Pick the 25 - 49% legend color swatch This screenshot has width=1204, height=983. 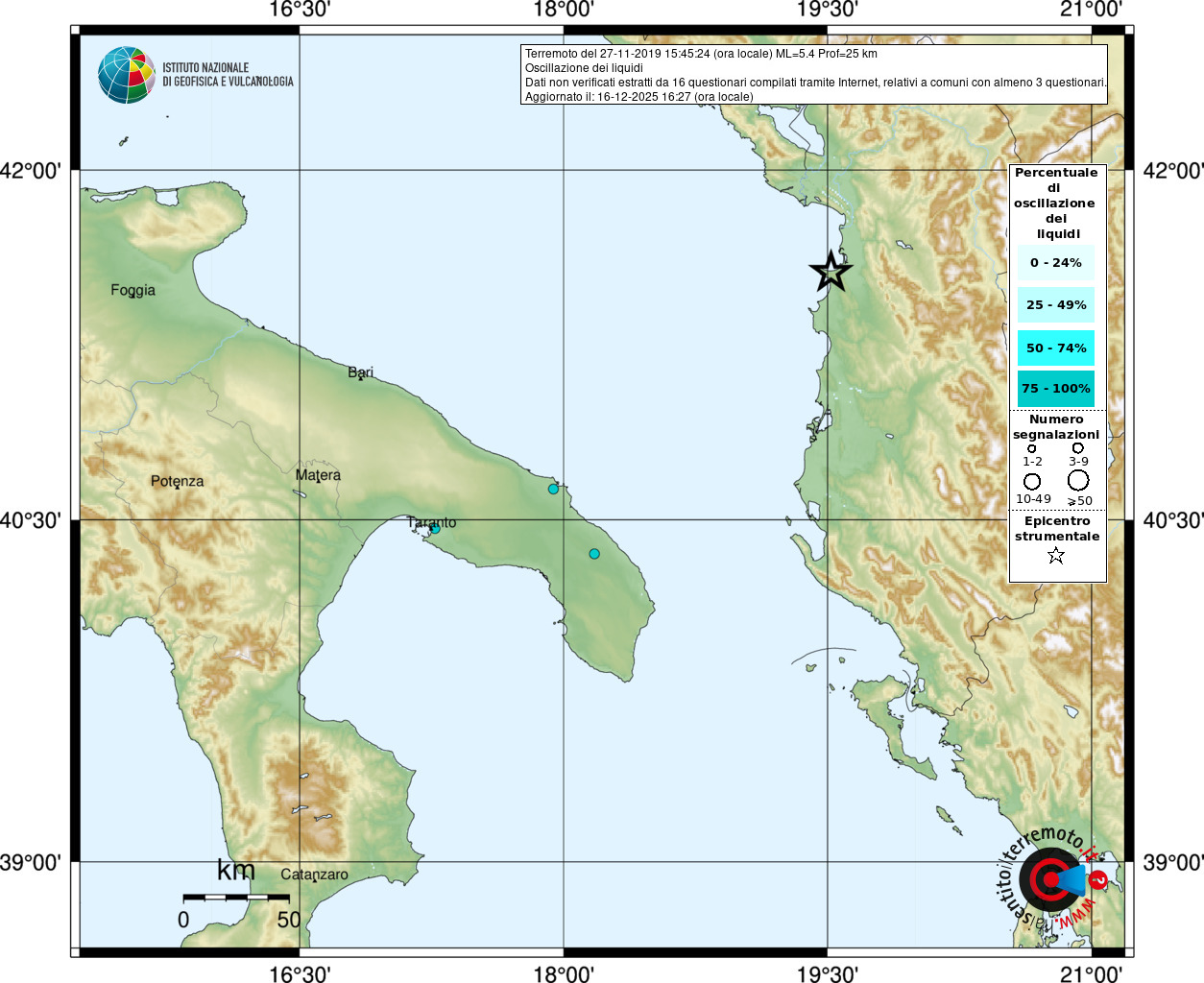tap(1055, 305)
